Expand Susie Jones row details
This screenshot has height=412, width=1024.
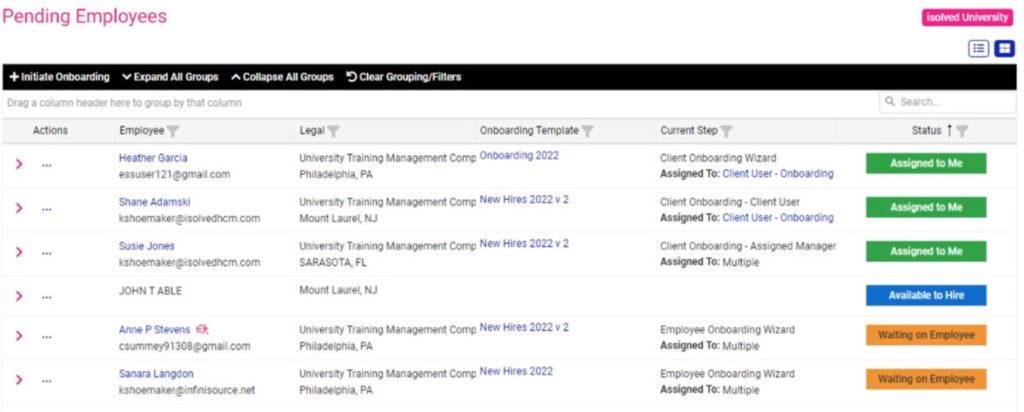coord(19,251)
